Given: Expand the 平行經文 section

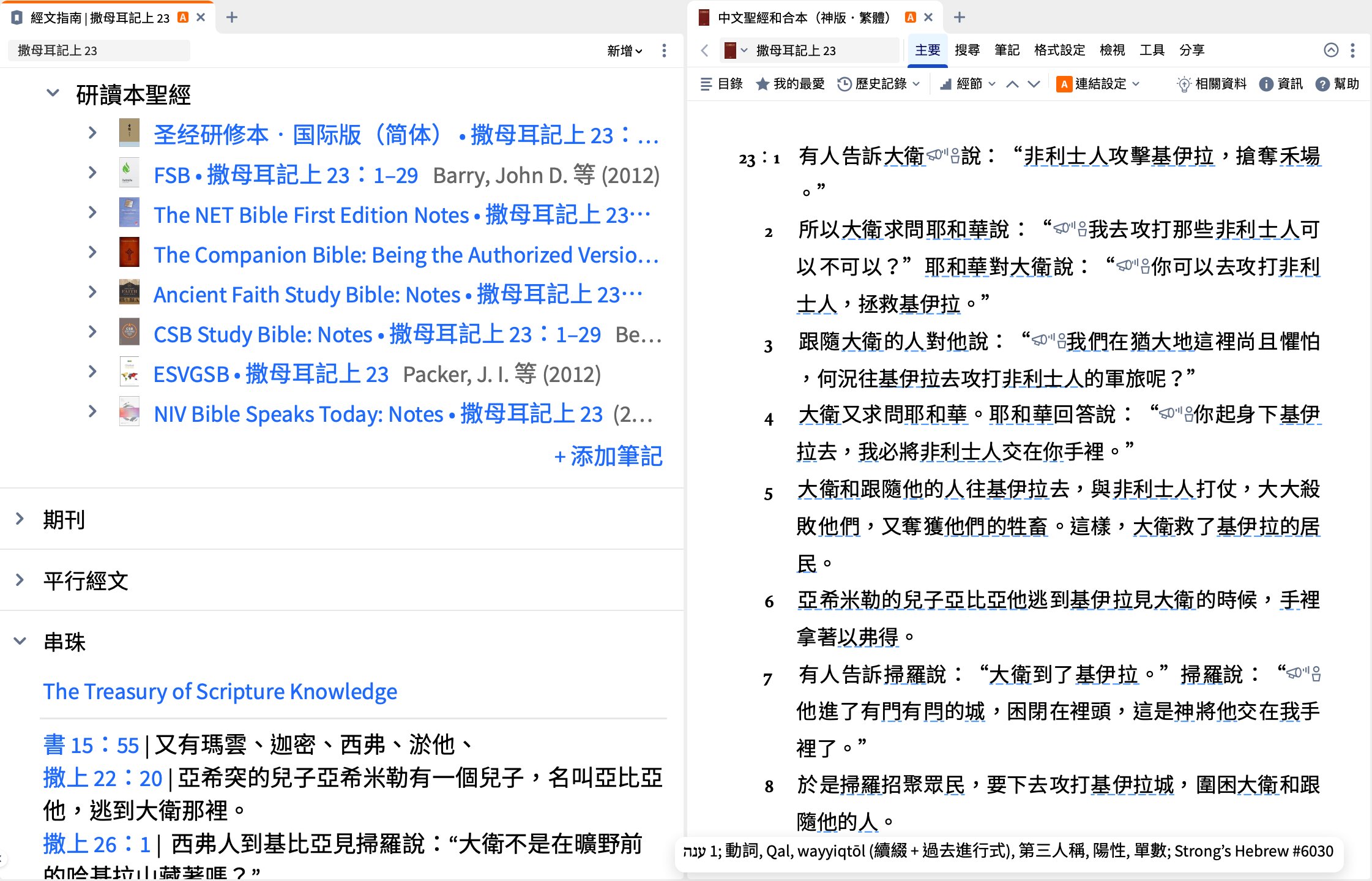Looking at the screenshot, I should [20, 580].
